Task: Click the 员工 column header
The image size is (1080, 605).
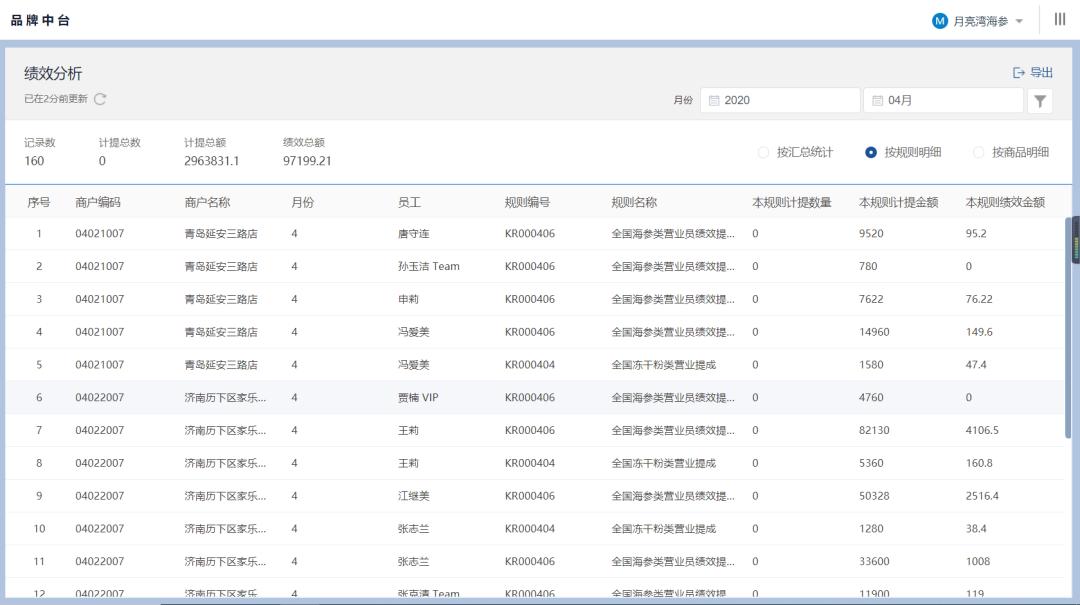Action: (409, 202)
